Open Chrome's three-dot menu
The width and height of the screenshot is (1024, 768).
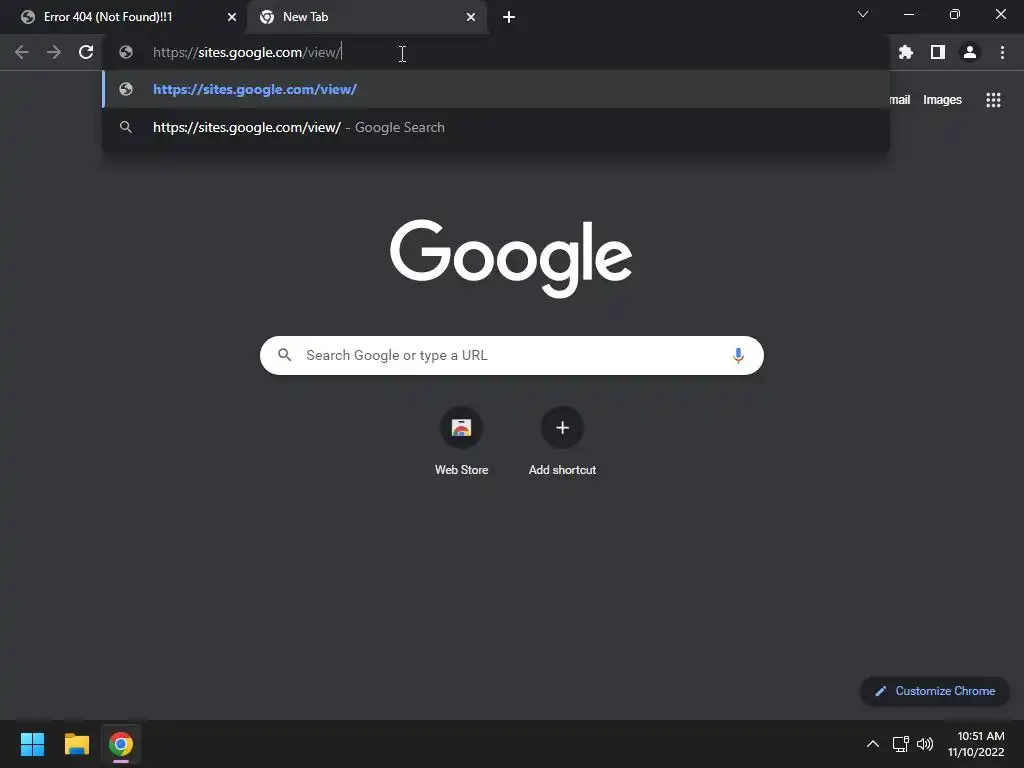coord(1002,52)
